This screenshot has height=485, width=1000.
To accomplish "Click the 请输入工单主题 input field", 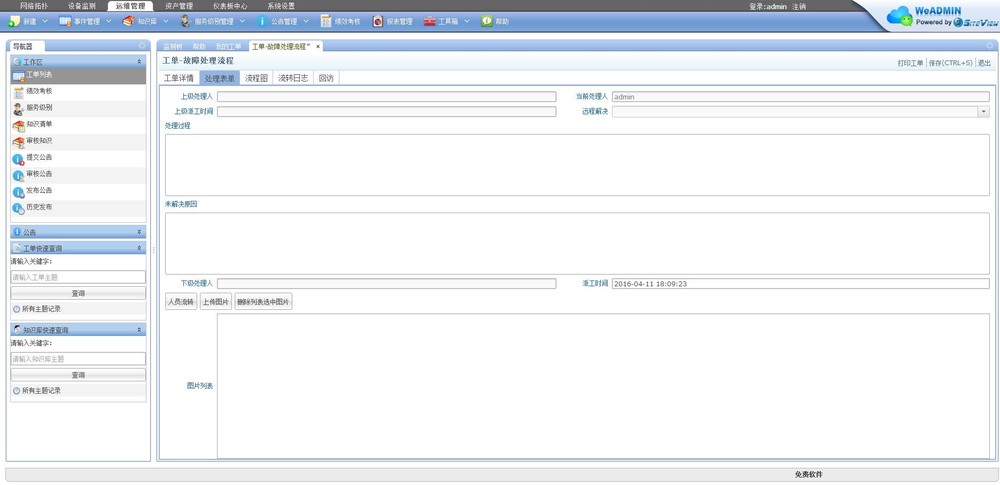I will tap(78, 277).
